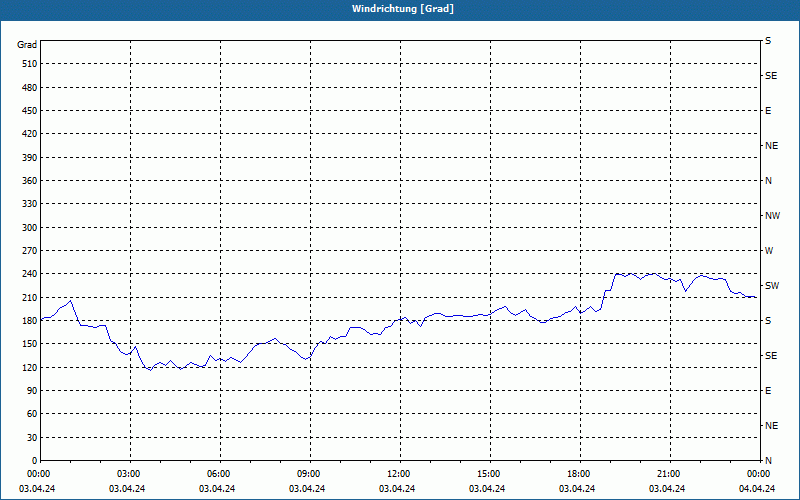Select the SE compass label level with 480
This screenshot has width=800, height=500.
(x=771, y=76)
